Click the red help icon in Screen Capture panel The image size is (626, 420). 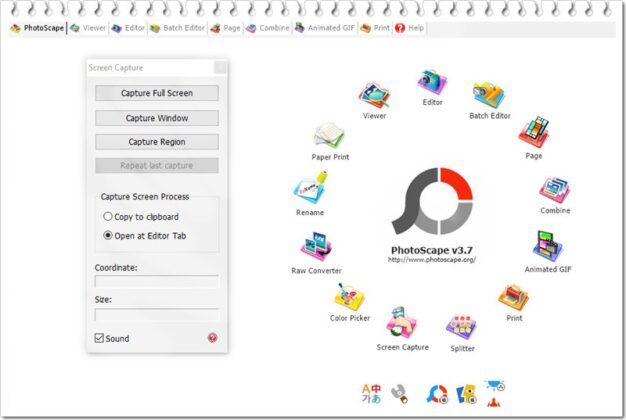212,338
